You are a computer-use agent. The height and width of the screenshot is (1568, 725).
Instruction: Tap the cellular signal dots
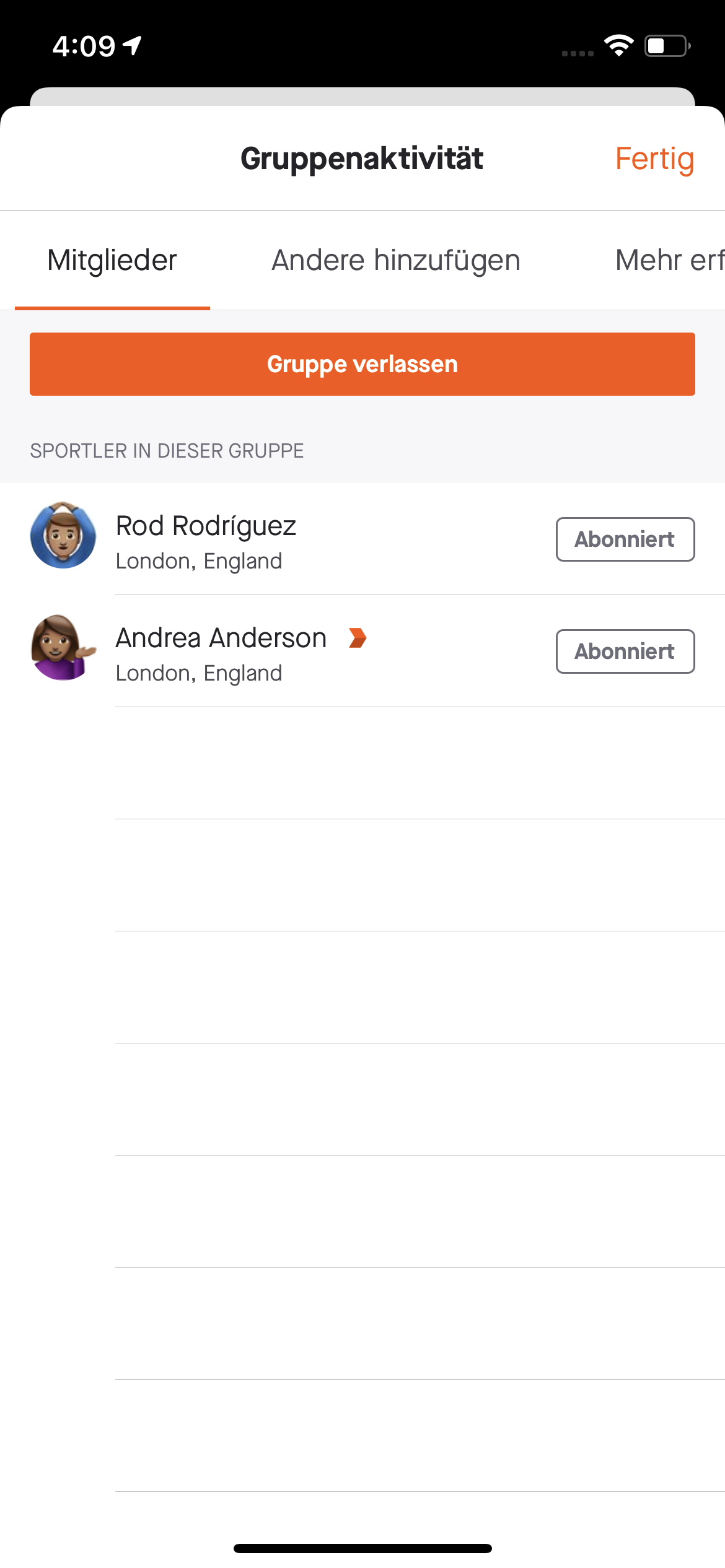578,54
